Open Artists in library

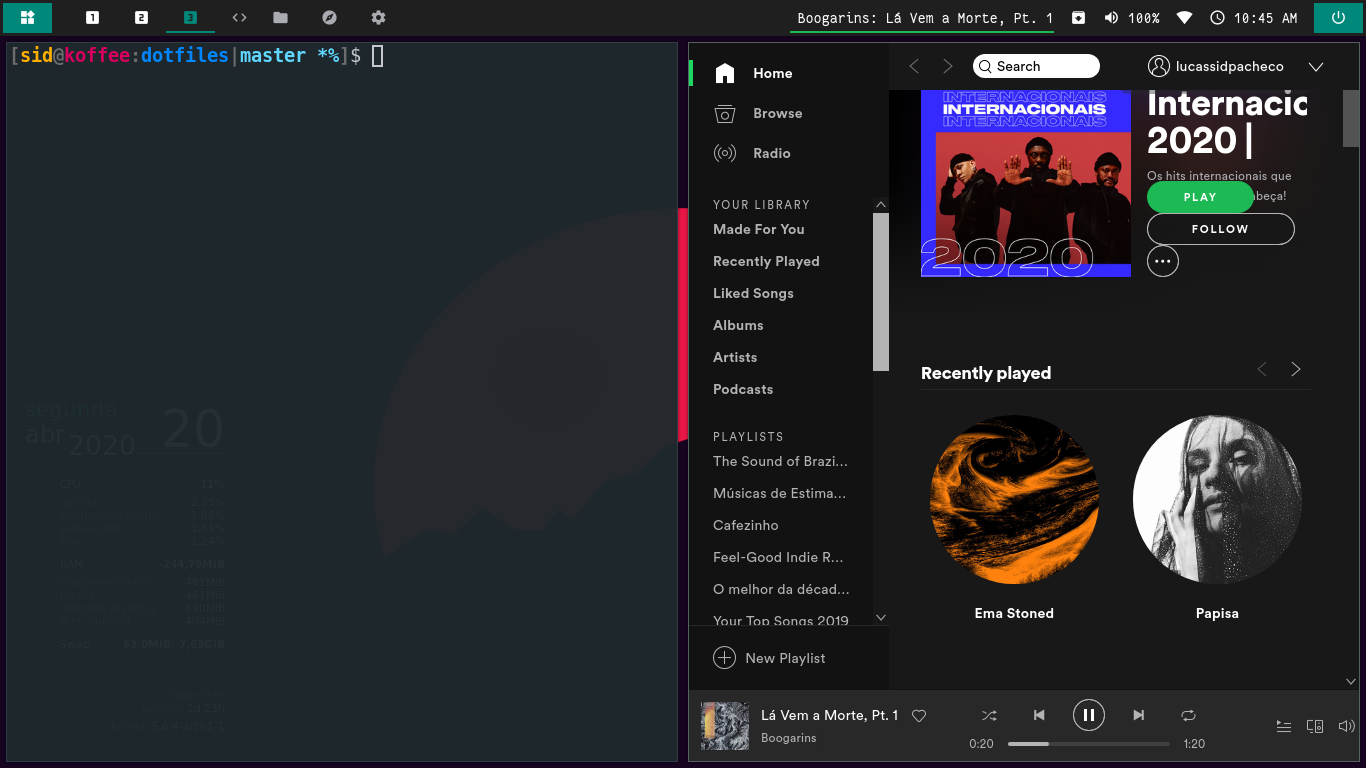pos(735,357)
